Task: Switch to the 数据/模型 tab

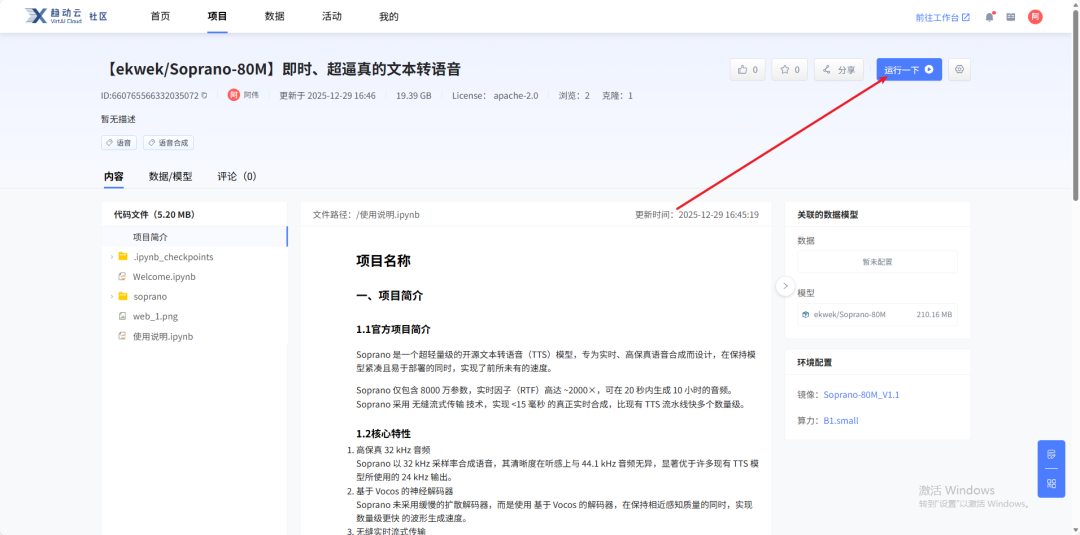Action: [x=170, y=176]
